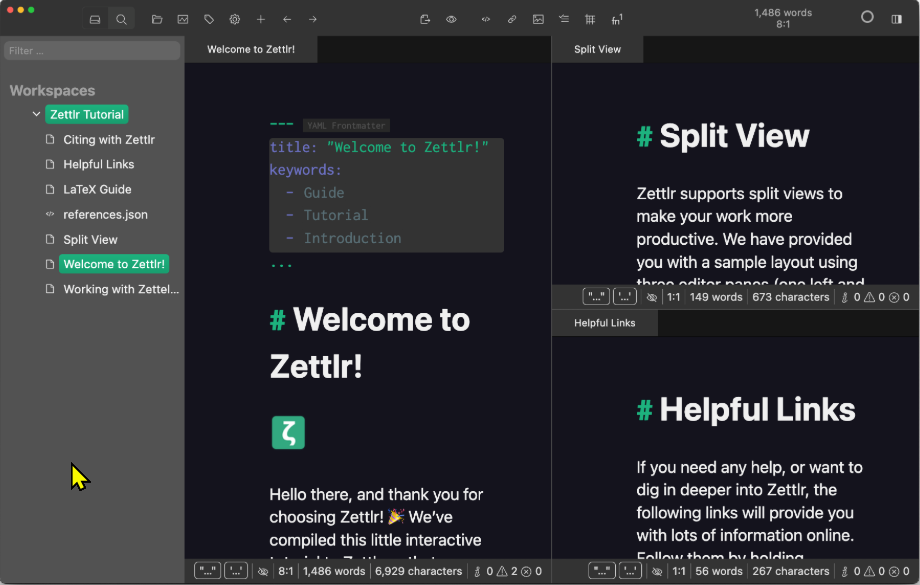This screenshot has height=585, width=920.
Task: Open global search with magnifier icon
Action: [121, 19]
